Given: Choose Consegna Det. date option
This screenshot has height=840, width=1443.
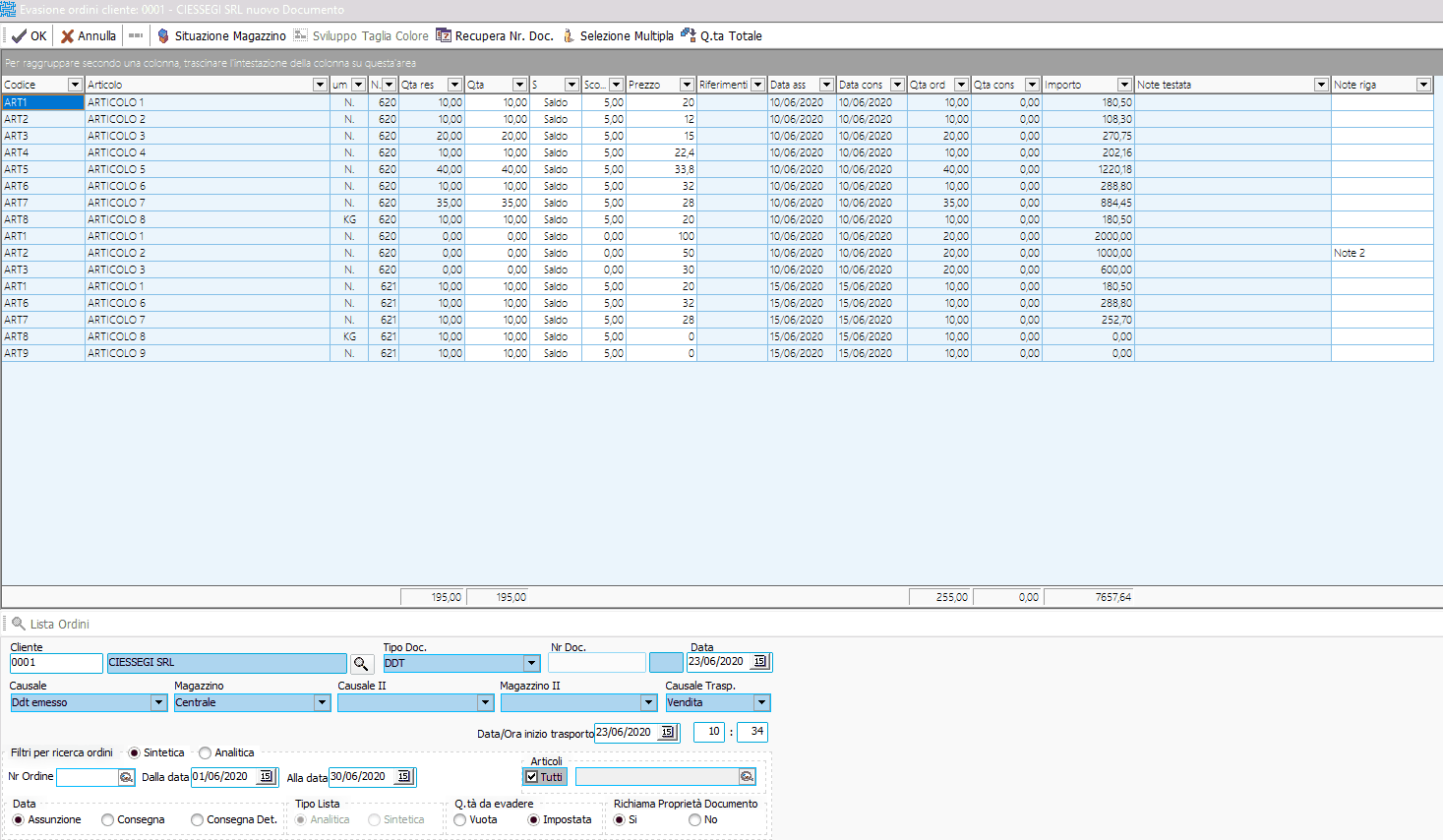Looking at the screenshot, I should coord(197,819).
